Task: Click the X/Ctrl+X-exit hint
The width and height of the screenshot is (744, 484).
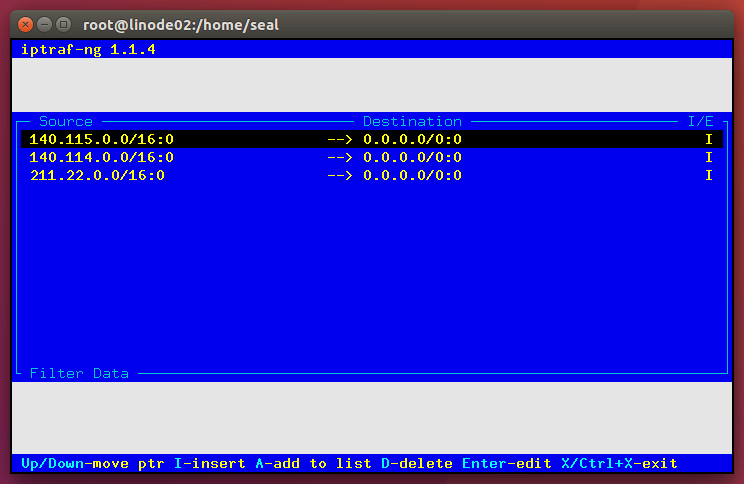Action: tap(619, 463)
